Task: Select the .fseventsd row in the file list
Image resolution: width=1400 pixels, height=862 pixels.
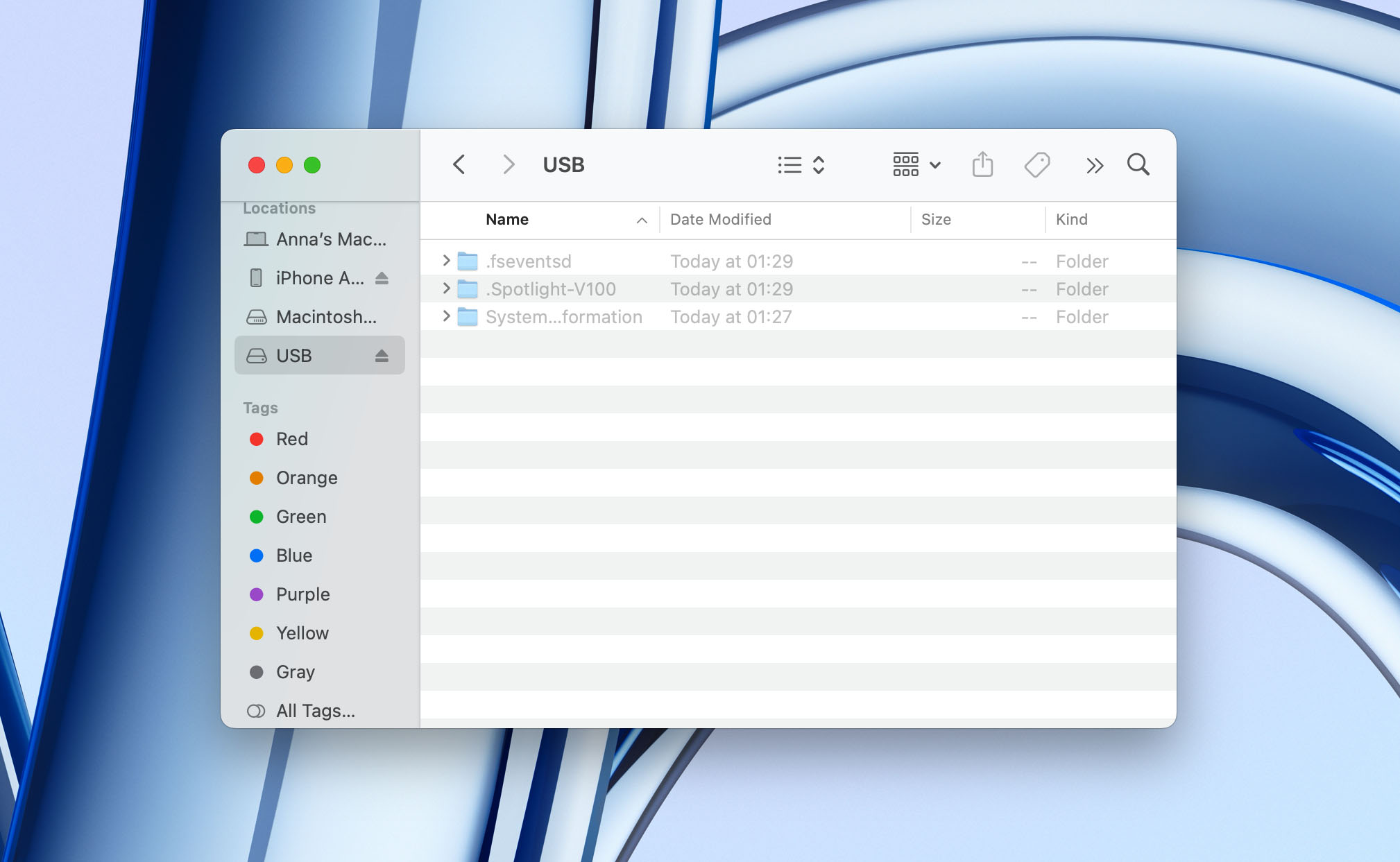Action: pyautogui.click(x=624, y=261)
